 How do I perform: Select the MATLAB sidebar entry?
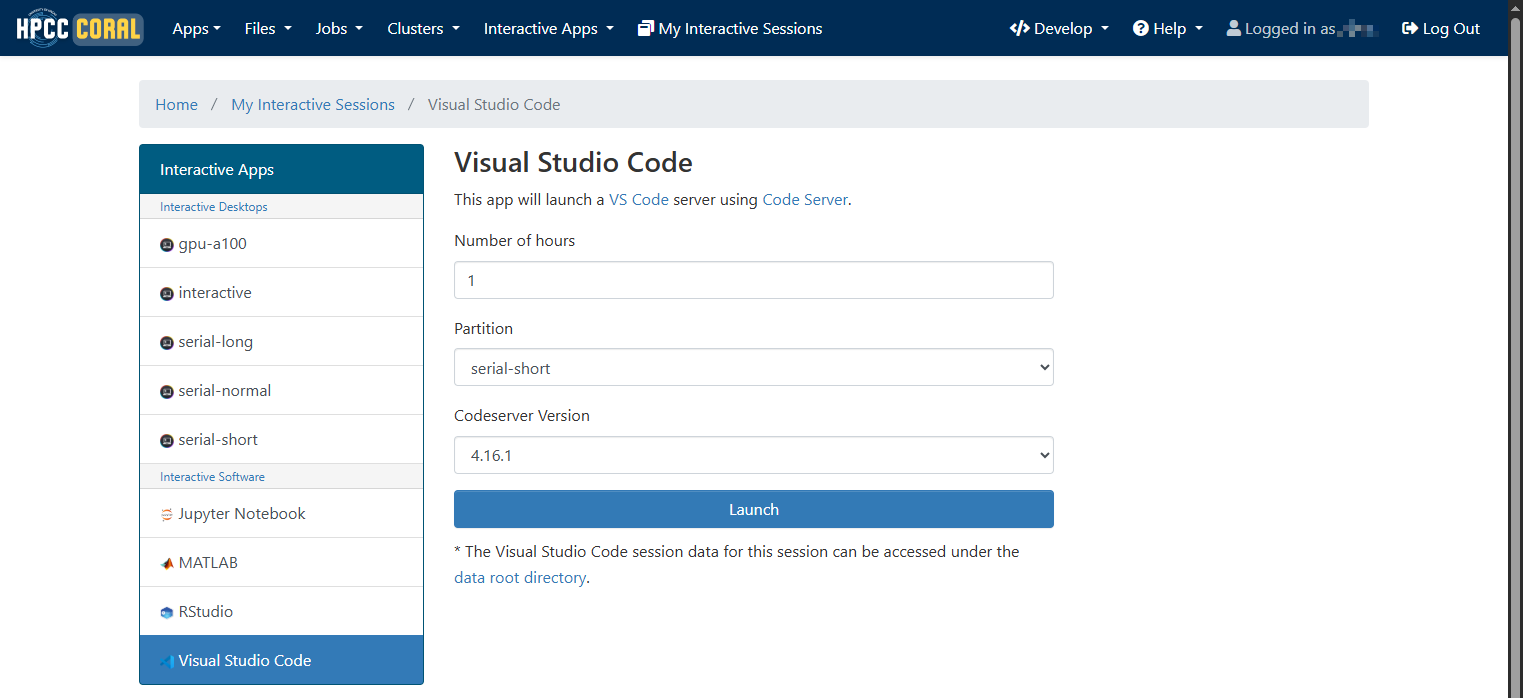[281, 562]
